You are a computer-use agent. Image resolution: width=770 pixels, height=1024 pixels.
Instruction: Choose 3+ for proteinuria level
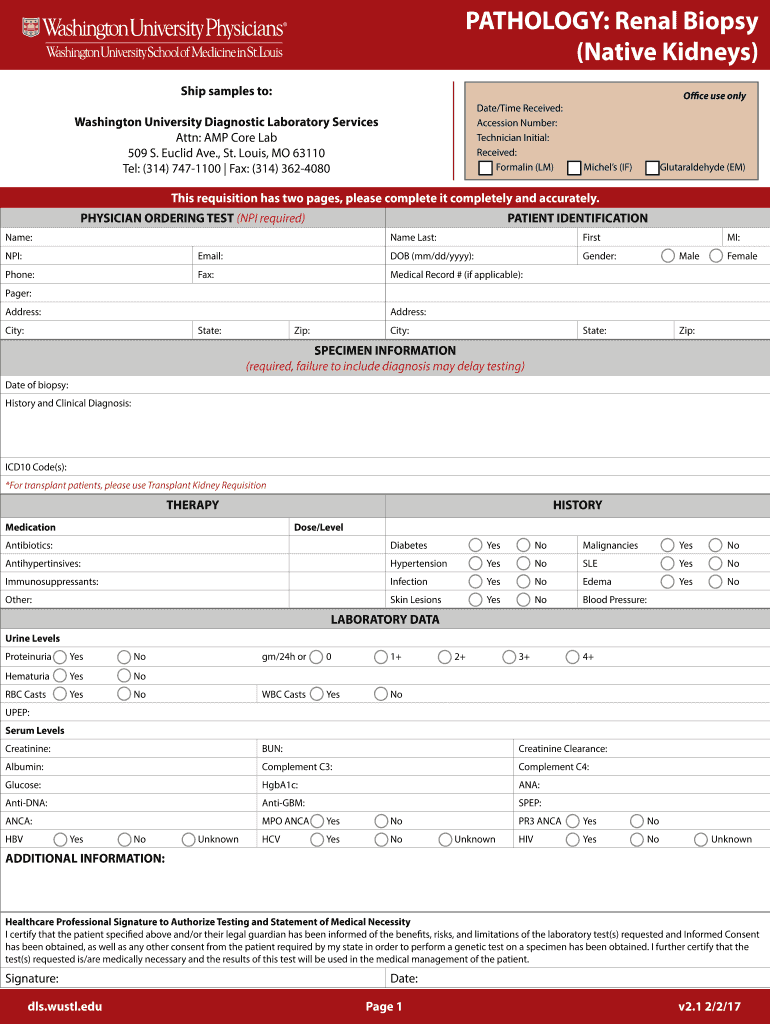pos(509,657)
